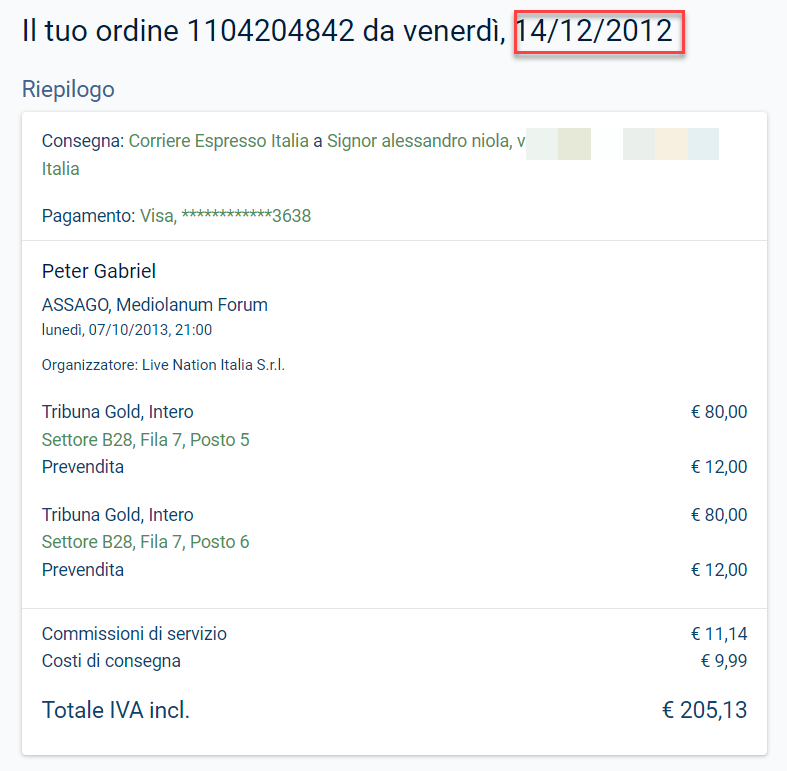Click seat Settore B28, Fila 7, Posto 5
The width and height of the screenshot is (787, 771).
point(146,440)
